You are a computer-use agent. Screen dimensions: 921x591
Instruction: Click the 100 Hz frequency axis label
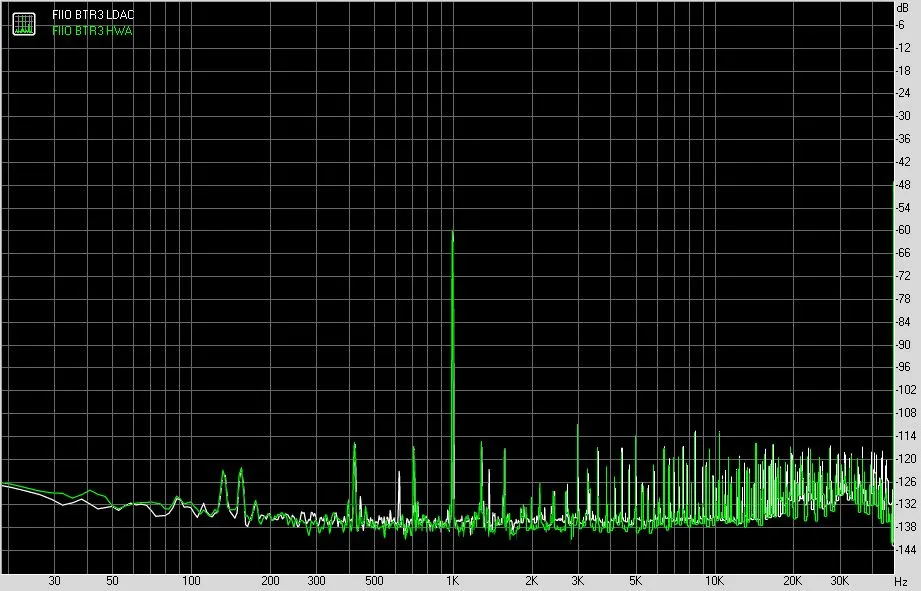191,581
